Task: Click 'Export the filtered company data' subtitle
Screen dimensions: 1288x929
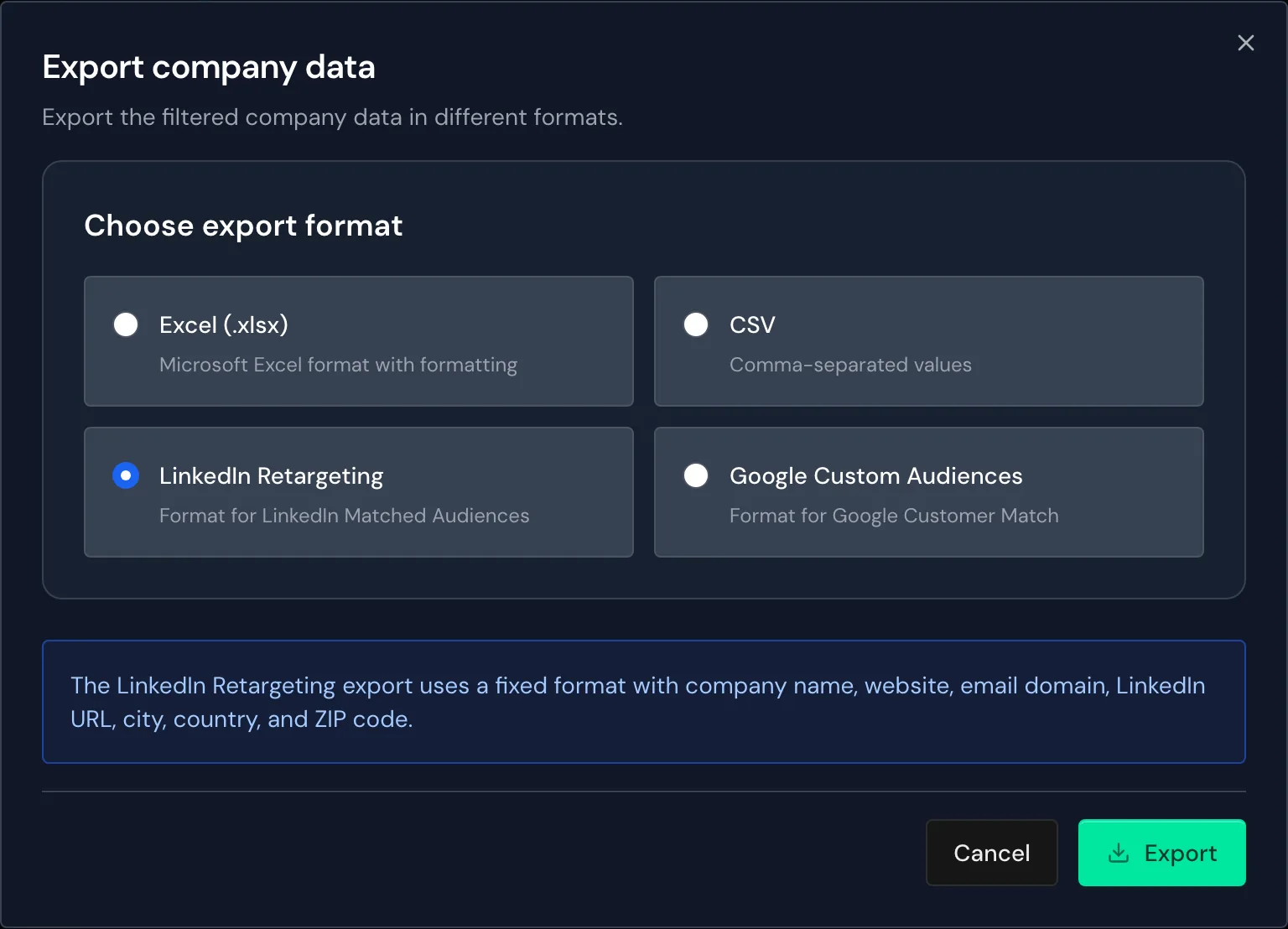Action: (332, 117)
